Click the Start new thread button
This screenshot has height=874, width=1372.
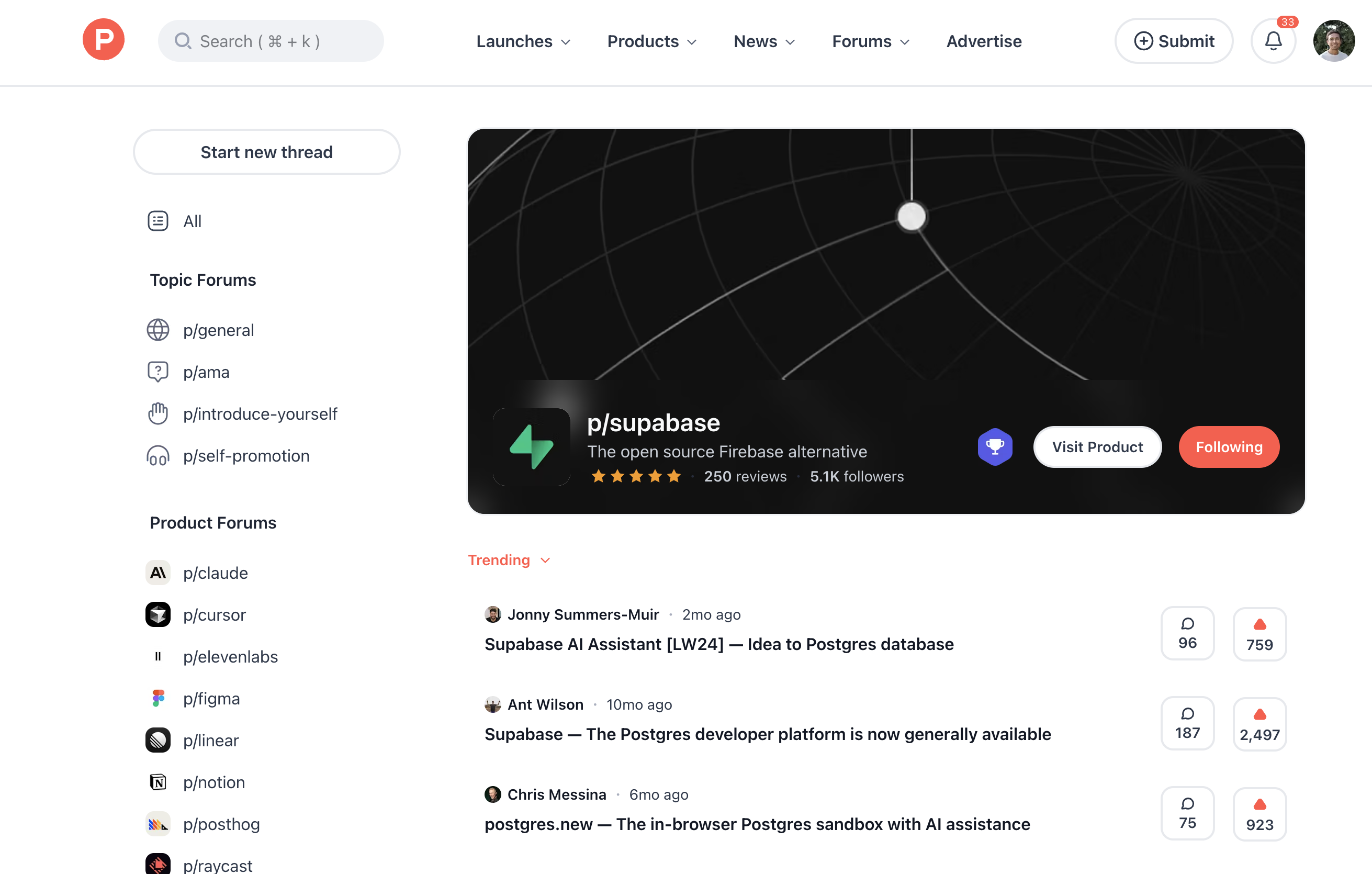click(267, 152)
